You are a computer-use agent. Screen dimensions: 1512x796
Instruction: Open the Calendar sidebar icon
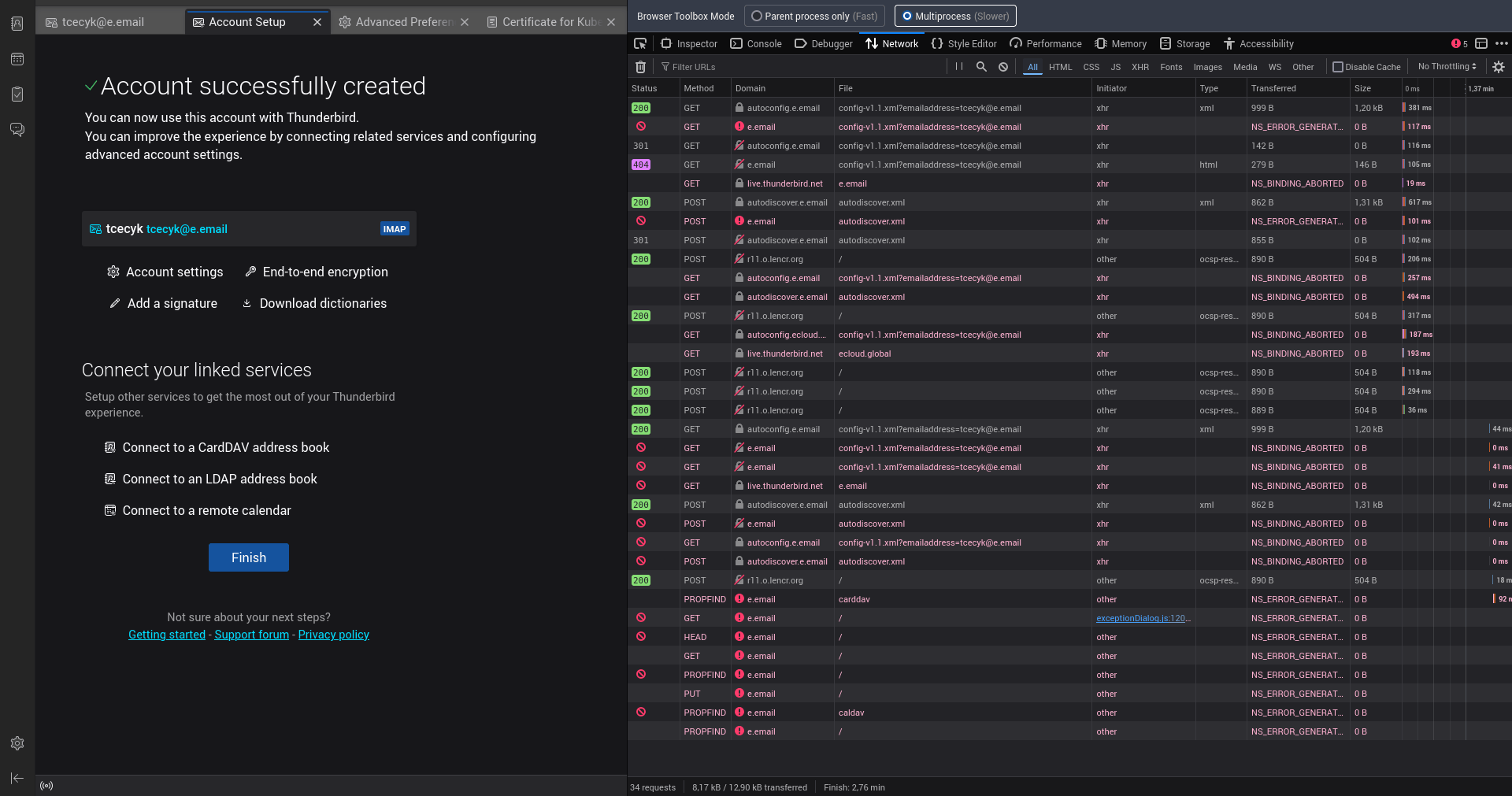tap(17, 59)
